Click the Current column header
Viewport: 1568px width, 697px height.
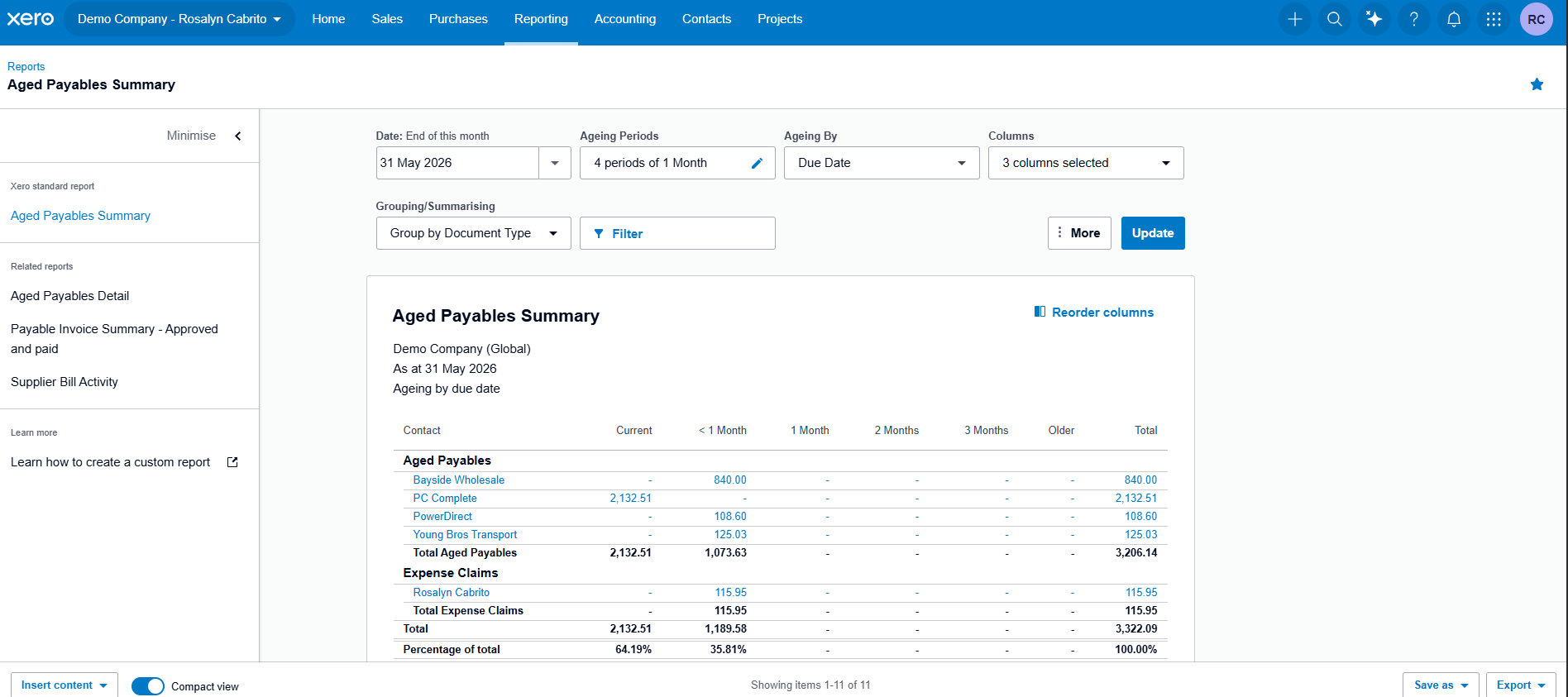(x=634, y=431)
